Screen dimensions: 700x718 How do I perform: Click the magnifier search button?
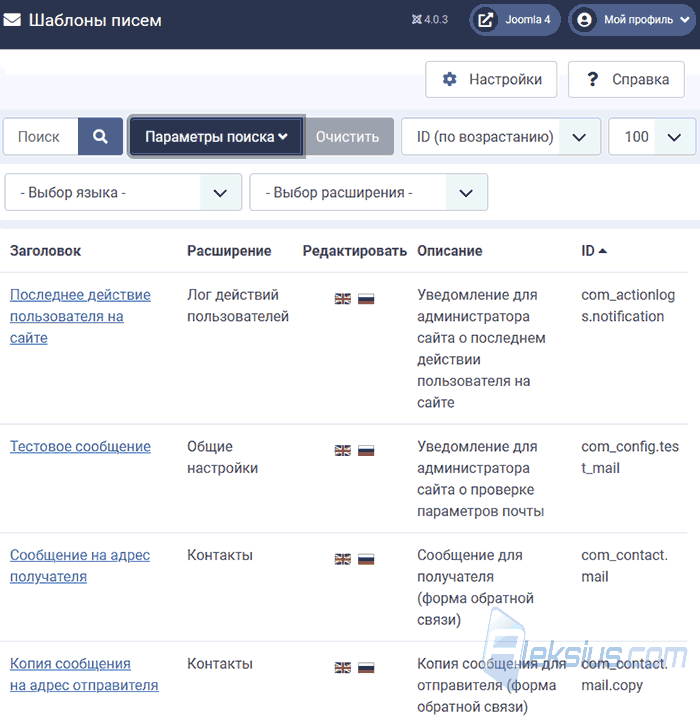pyautogui.click(x=100, y=136)
